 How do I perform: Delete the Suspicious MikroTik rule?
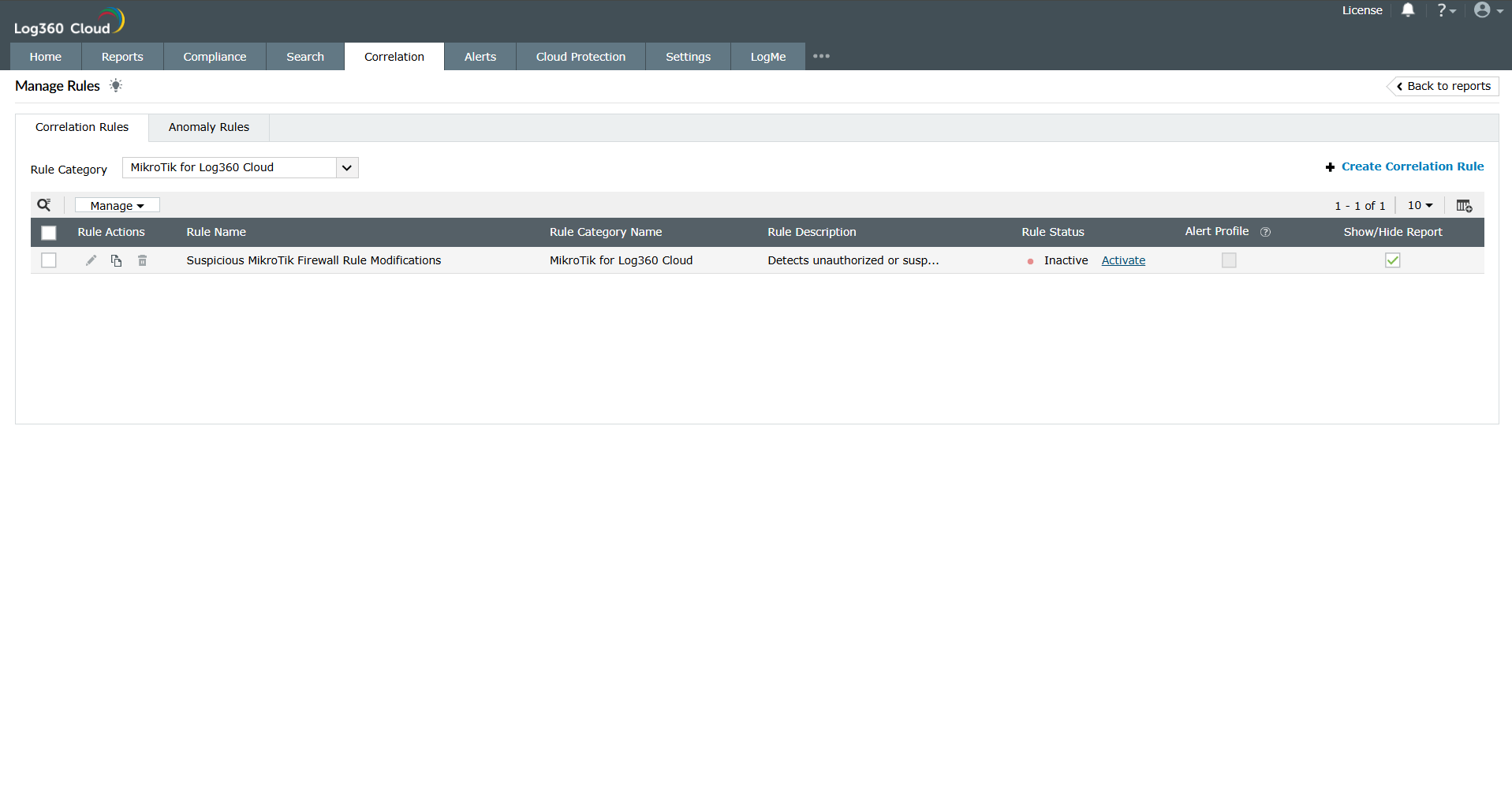[142, 260]
